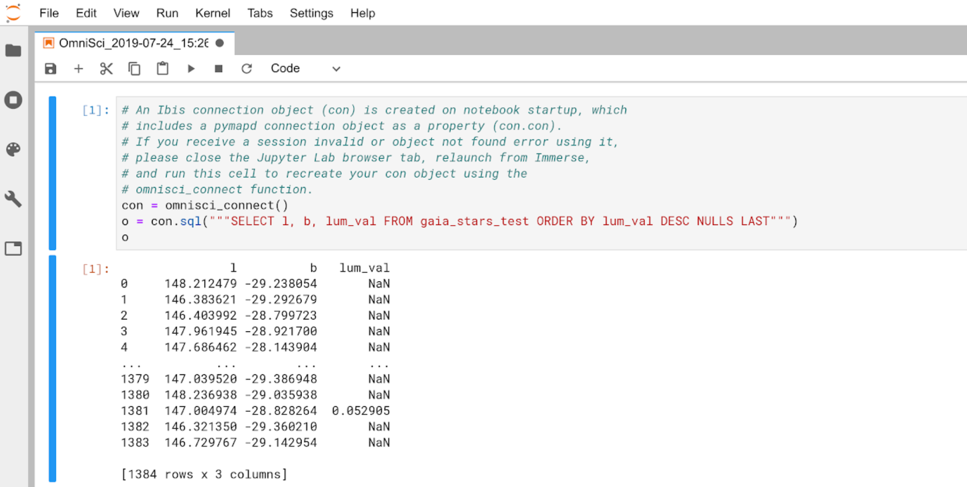Open the wrench tools sidebar panel
Screen dimensions: 967x487
pyautogui.click(x=13, y=199)
